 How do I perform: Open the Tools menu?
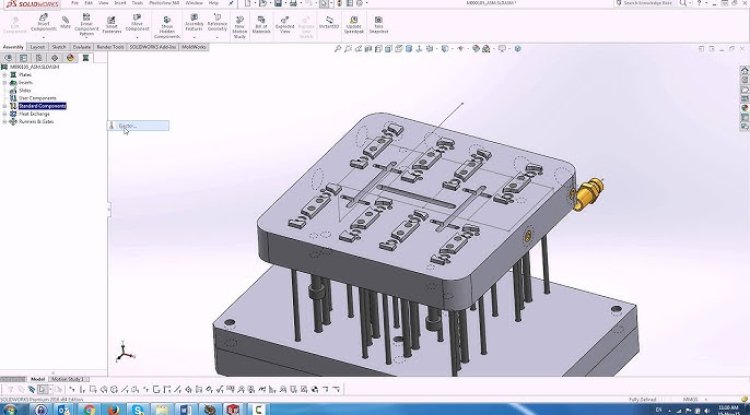coord(137,3)
